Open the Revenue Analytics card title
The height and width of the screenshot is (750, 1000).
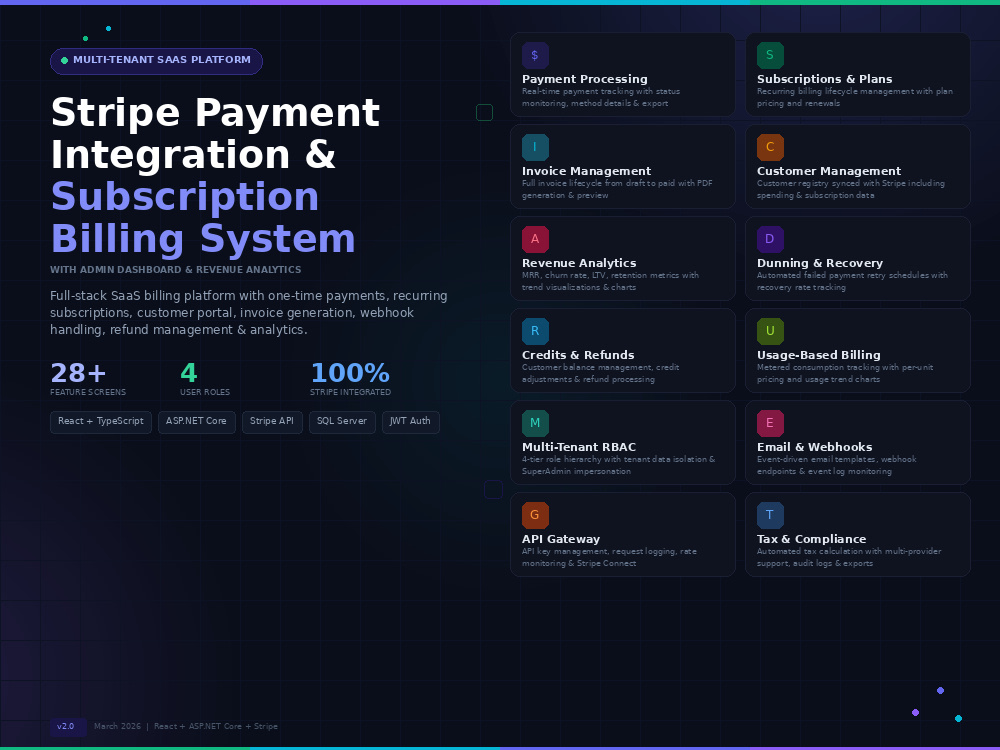tap(579, 263)
